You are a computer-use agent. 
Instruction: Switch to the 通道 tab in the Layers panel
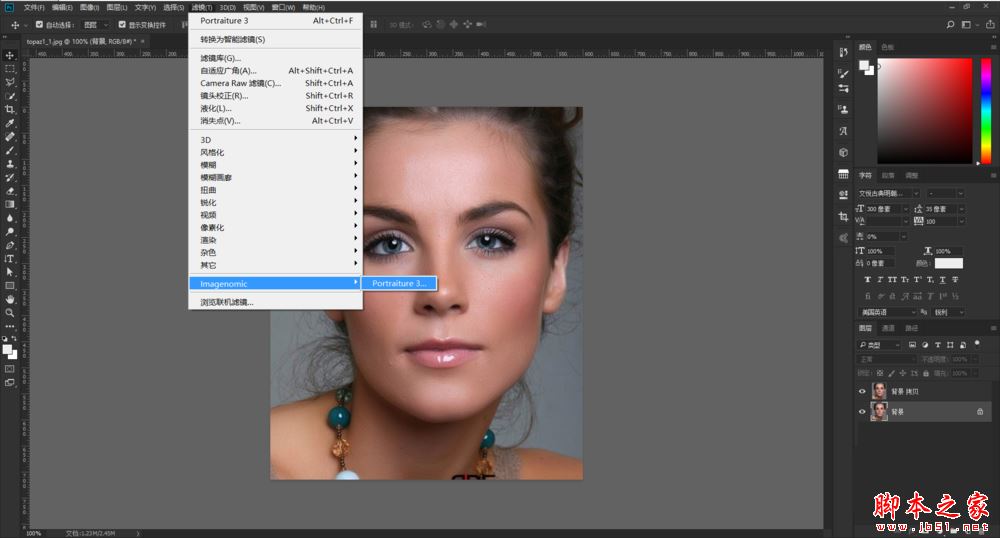(x=888, y=328)
